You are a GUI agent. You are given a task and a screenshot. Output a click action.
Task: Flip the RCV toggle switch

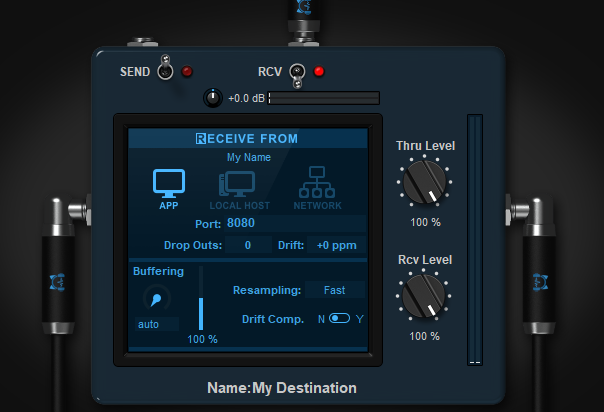point(297,75)
